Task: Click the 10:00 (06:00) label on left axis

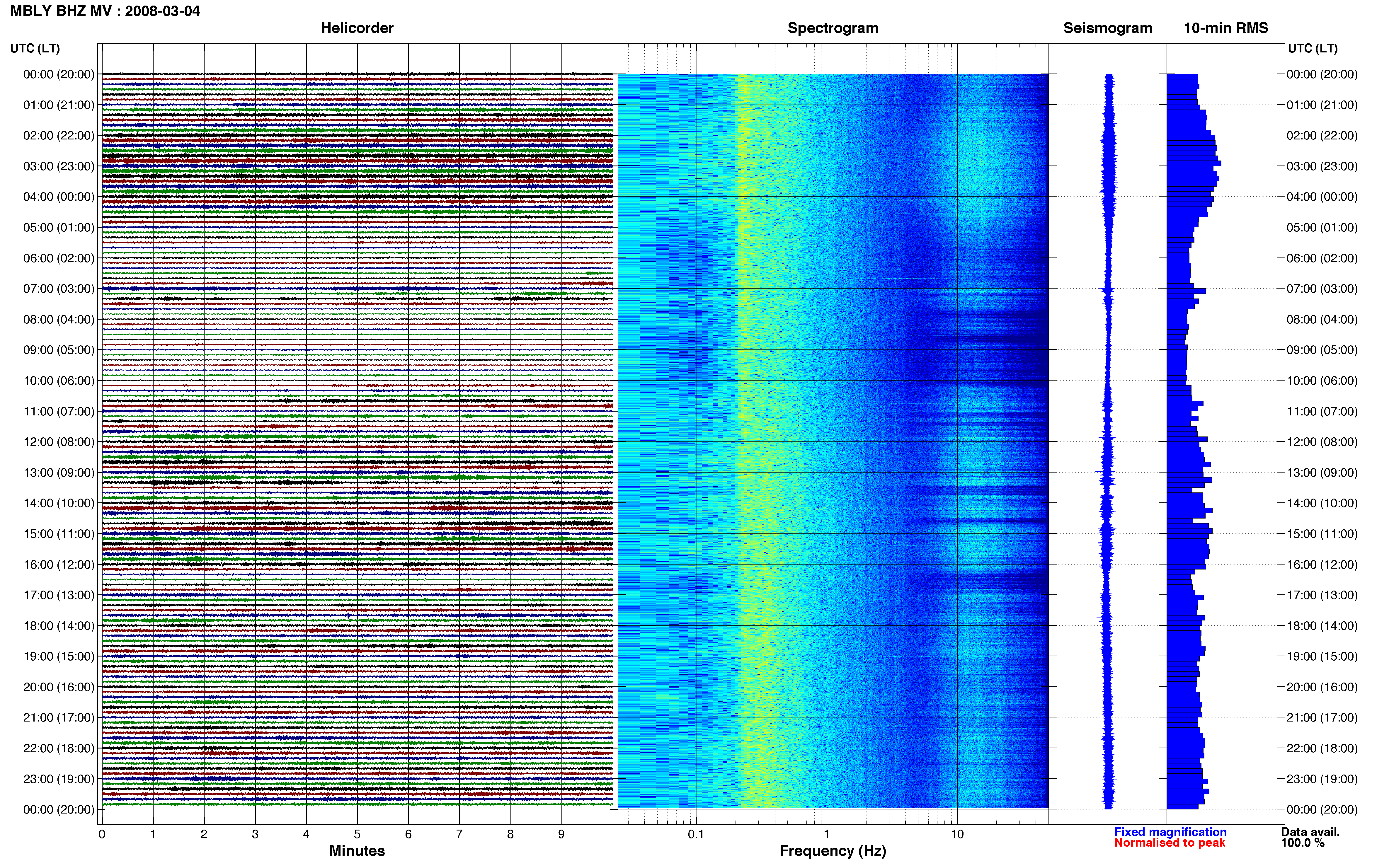Action: (59, 381)
